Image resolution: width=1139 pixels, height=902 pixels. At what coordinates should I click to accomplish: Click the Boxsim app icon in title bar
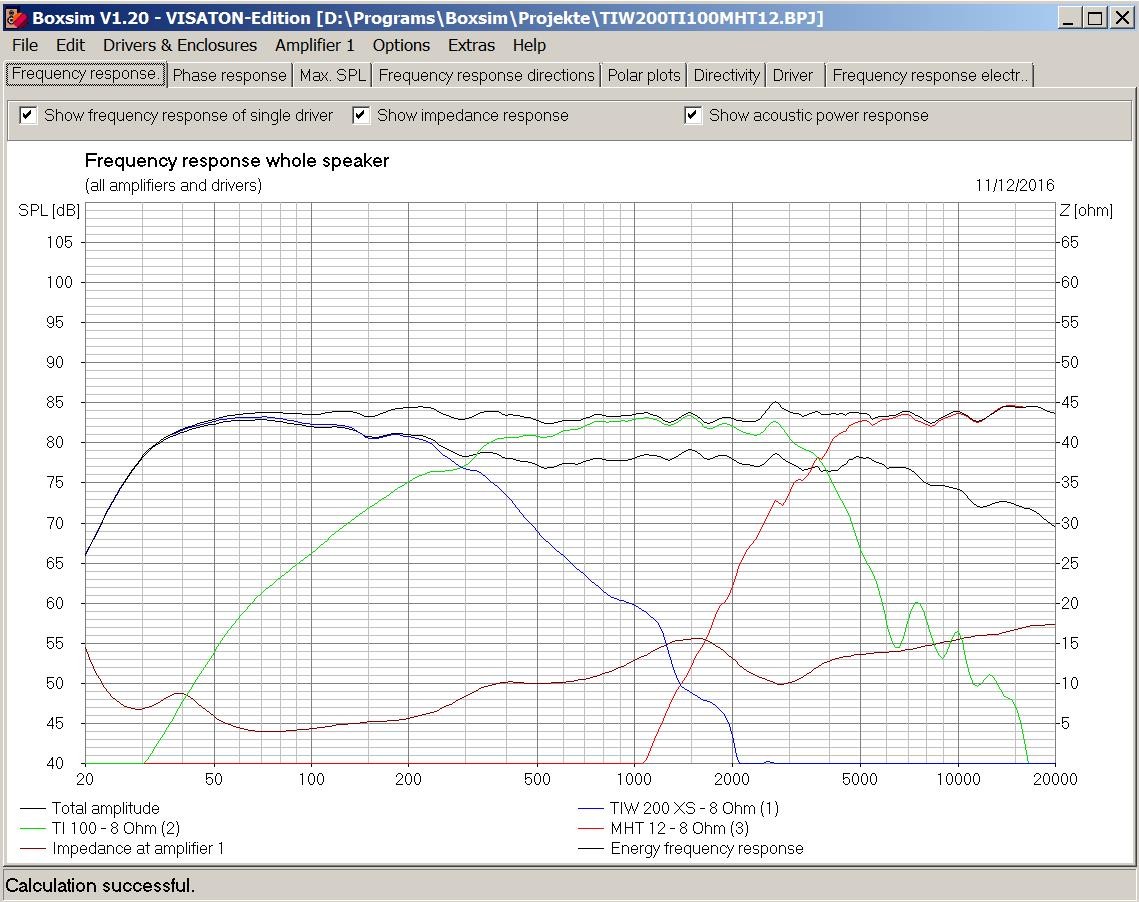point(16,17)
